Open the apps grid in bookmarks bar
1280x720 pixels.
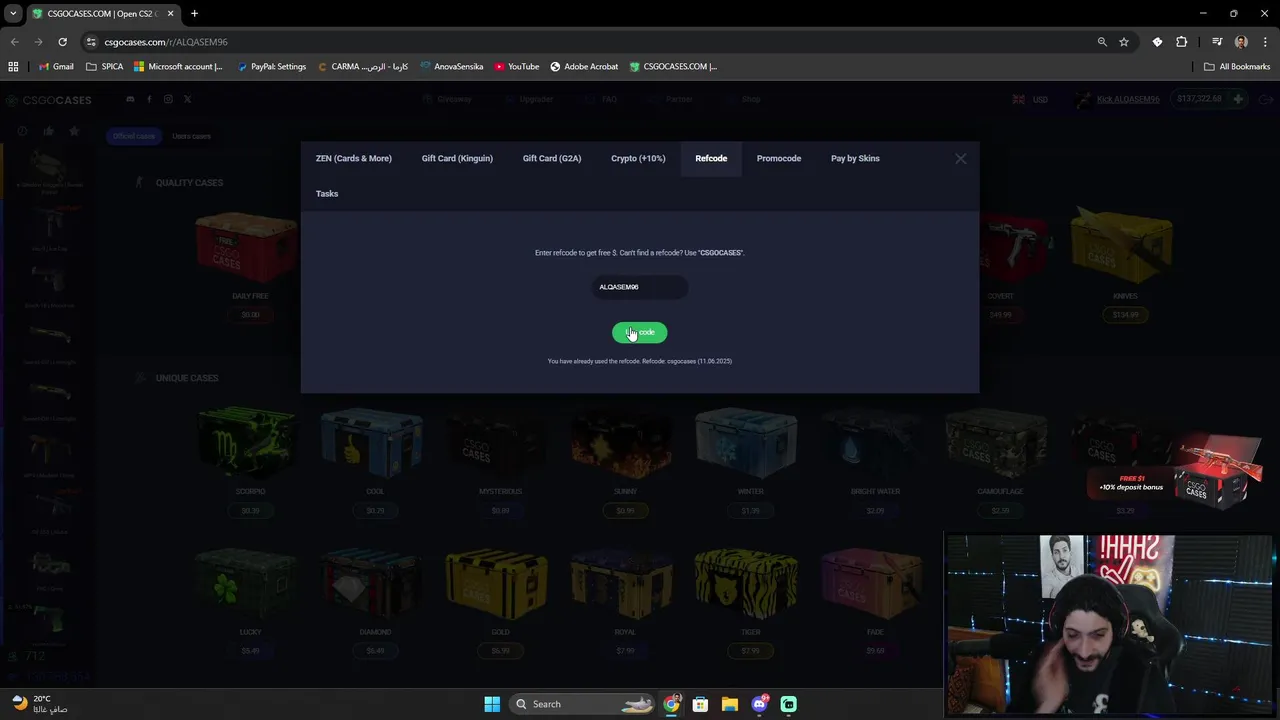(13, 66)
